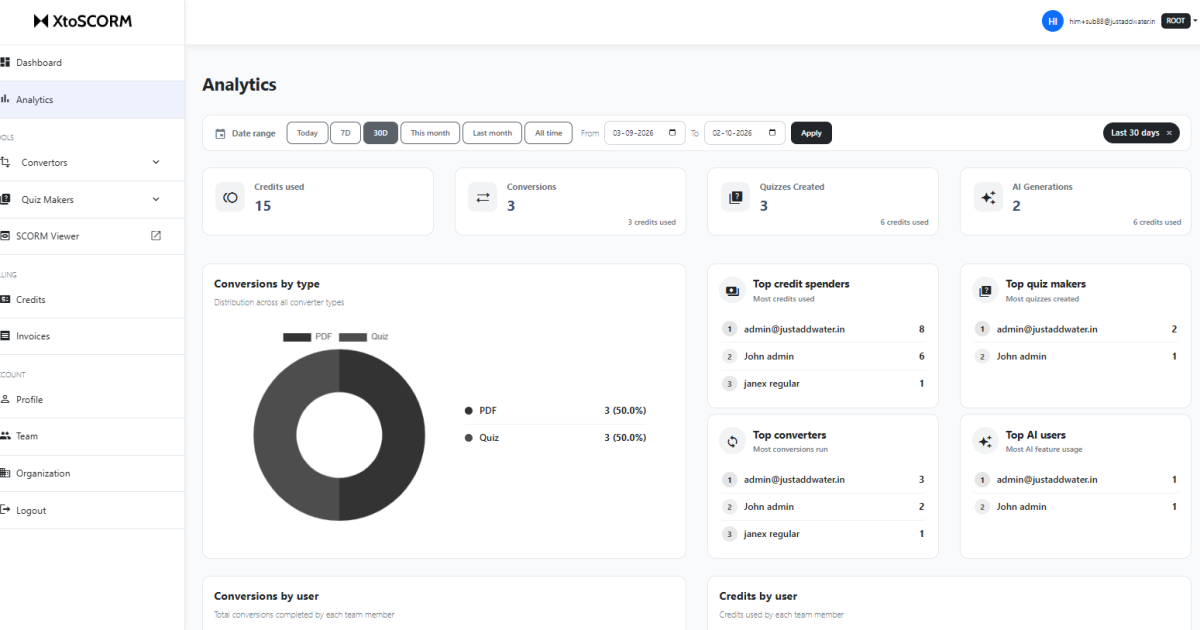This screenshot has height=630, width=1200.
Task: Expand the Convertors menu chevron
Action: (156, 162)
